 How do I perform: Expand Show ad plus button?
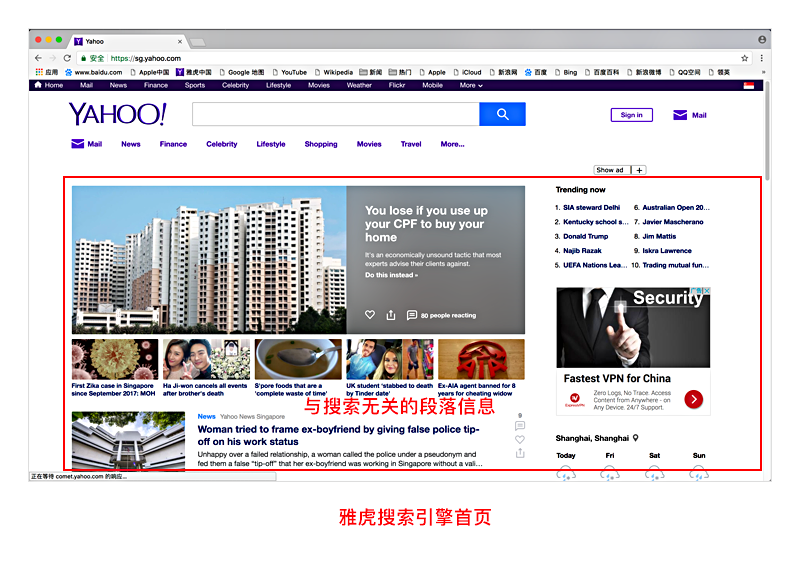(639, 170)
